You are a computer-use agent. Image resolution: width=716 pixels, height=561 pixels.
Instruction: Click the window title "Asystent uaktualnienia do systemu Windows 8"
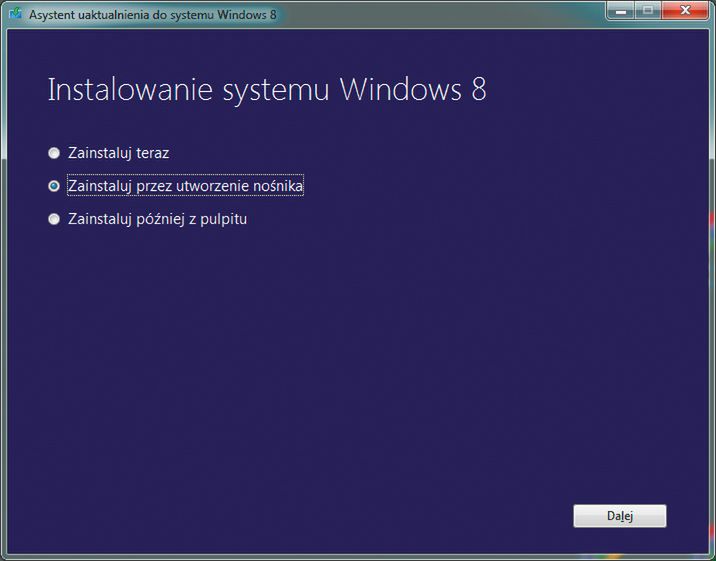(x=153, y=15)
